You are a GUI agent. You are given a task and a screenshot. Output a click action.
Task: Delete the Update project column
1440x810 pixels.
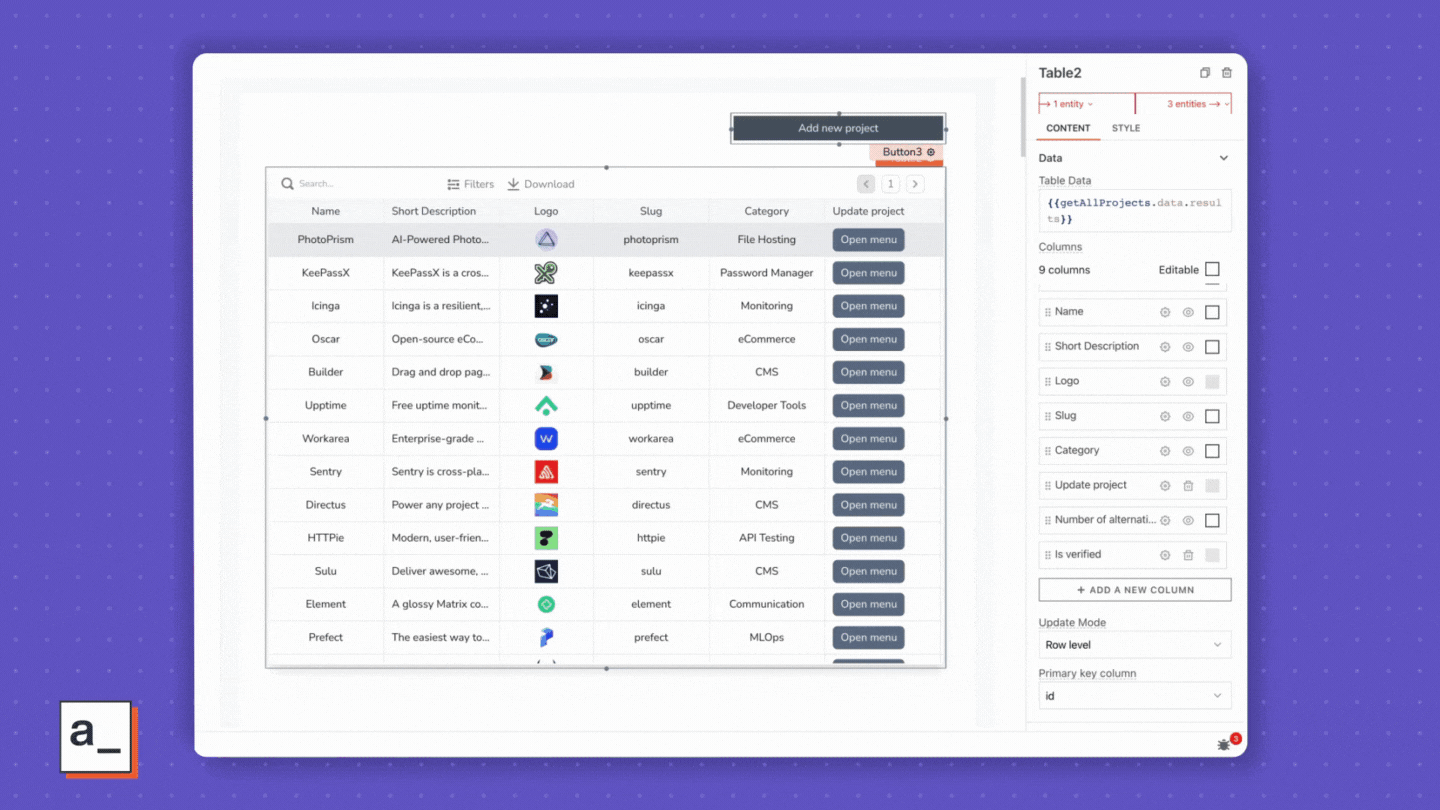(1188, 486)
